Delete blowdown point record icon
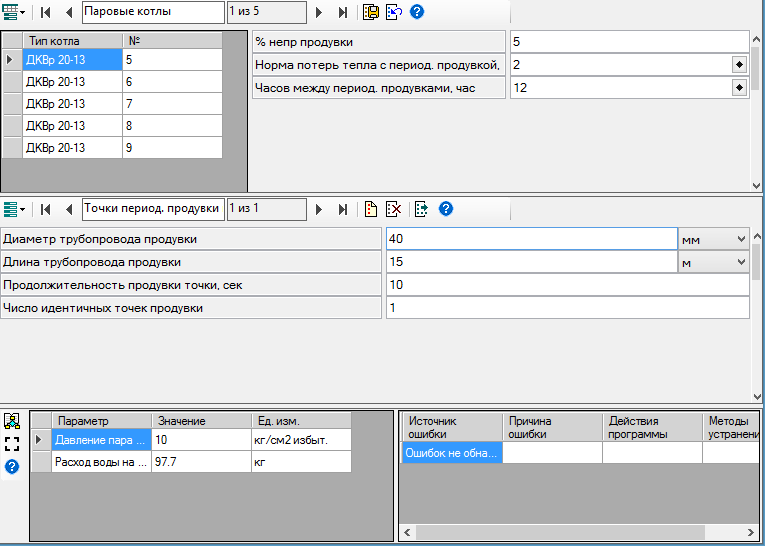The image size is (765, 546). coord(394,209)
